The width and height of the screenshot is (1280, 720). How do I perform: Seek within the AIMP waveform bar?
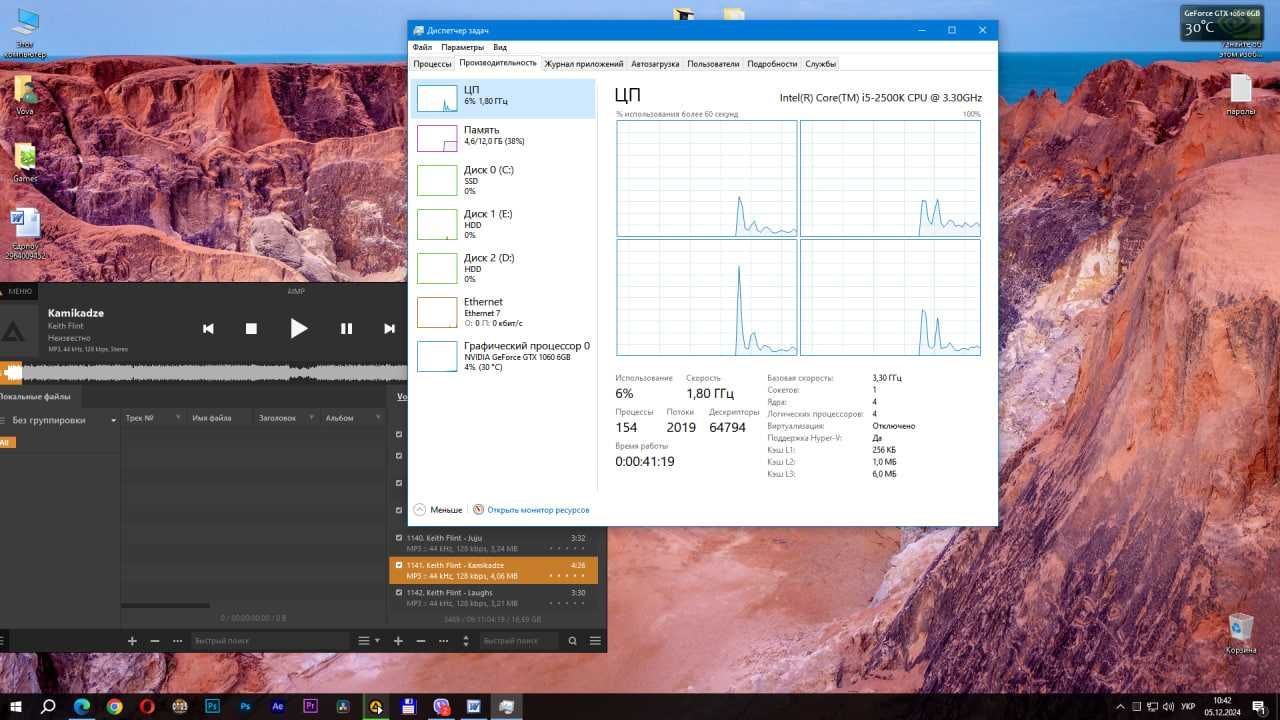click(x=203, y=373)
